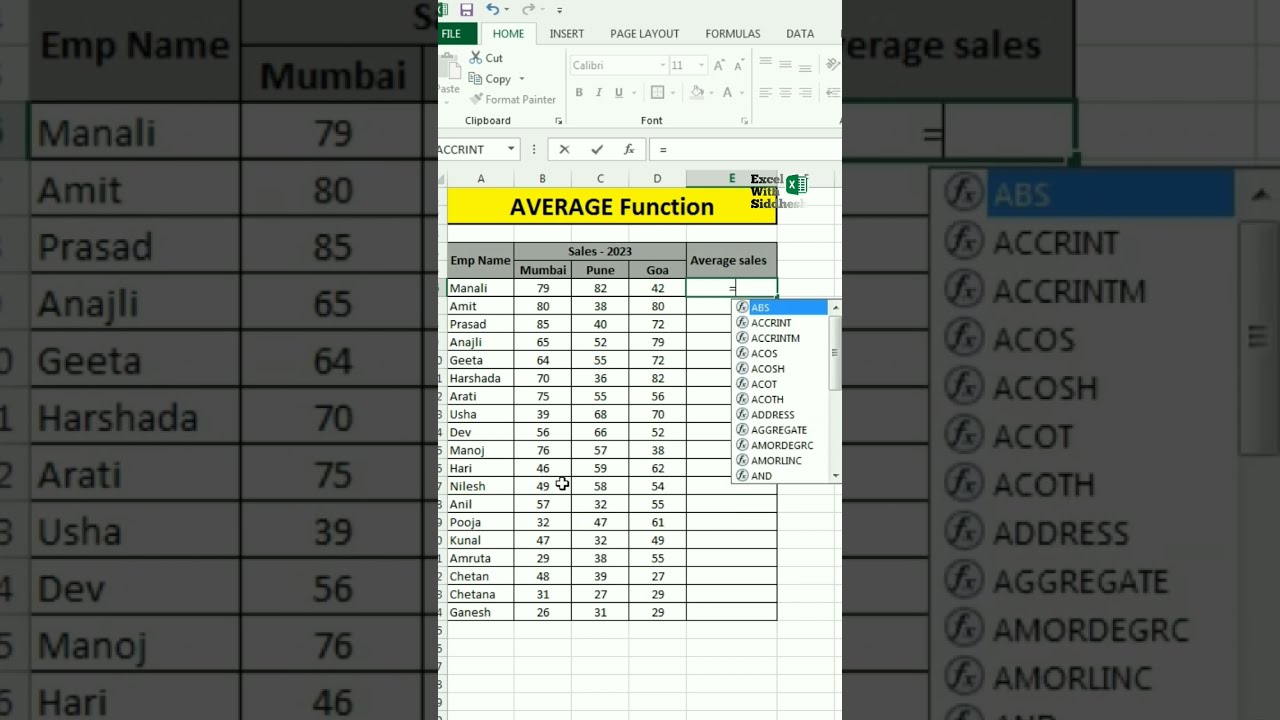Click the Mumbai value 79 for Manali

(x=542, y=288)
